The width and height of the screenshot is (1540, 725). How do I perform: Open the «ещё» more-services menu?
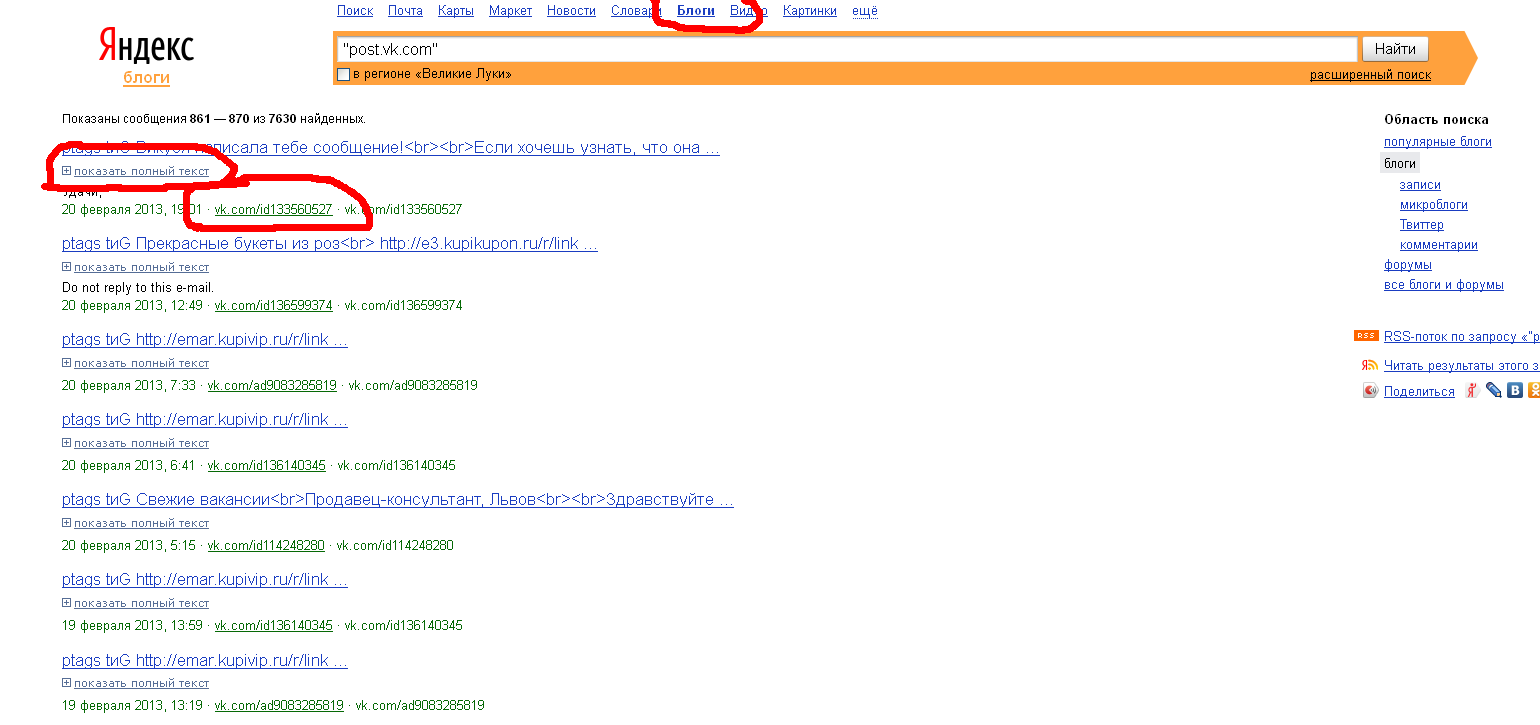(865, 11)
